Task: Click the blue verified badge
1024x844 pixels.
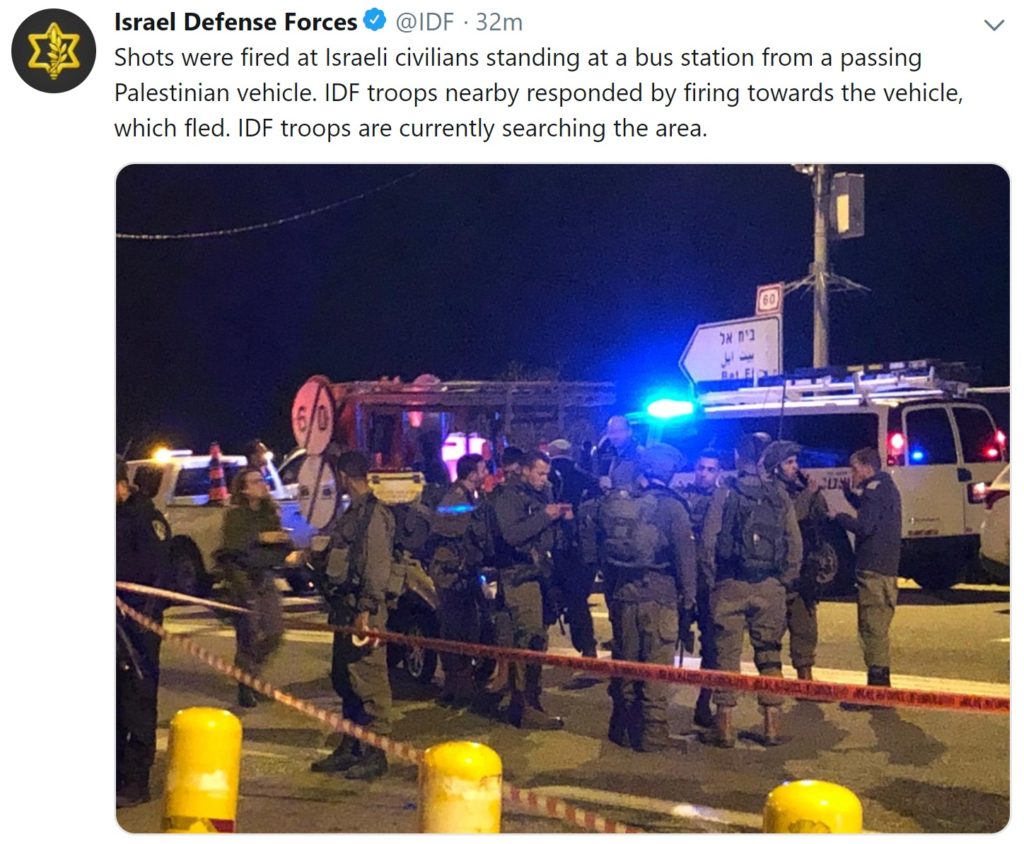Action: pos(375,21)
